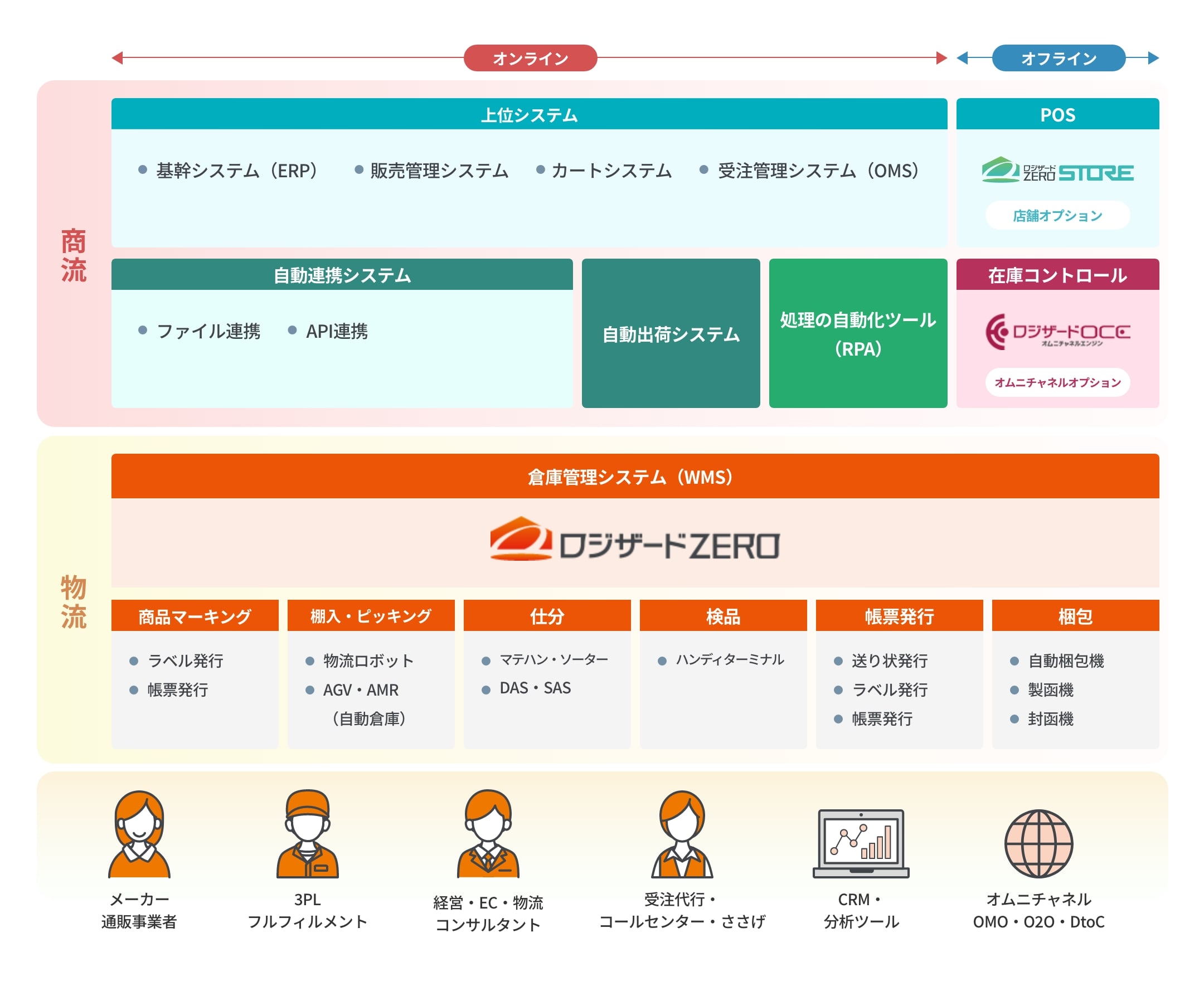Viewport: 1204px width, 981px height.
Task: Click the CRM analytics laptop icon
Action: click(x=861, y=843)
